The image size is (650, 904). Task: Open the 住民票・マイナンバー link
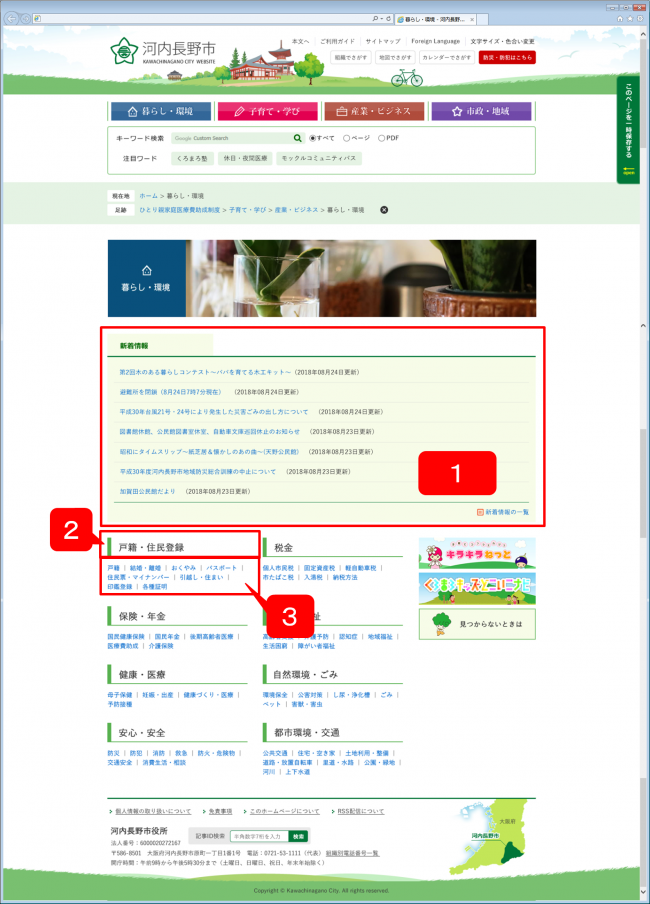pyautogui.click(x=138, y=577)
